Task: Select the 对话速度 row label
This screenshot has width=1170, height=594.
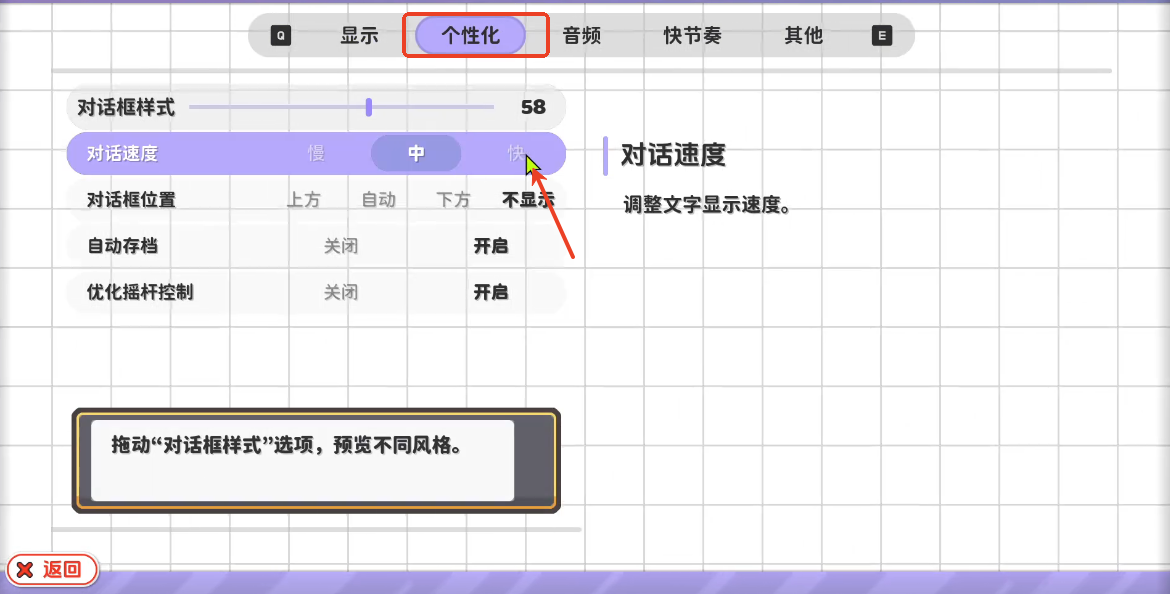Action: click(122, 154)
